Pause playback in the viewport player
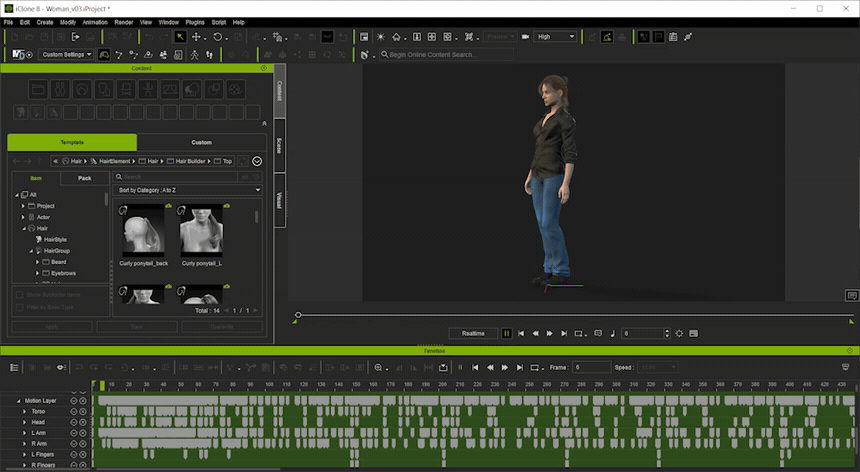 point(507,333)
